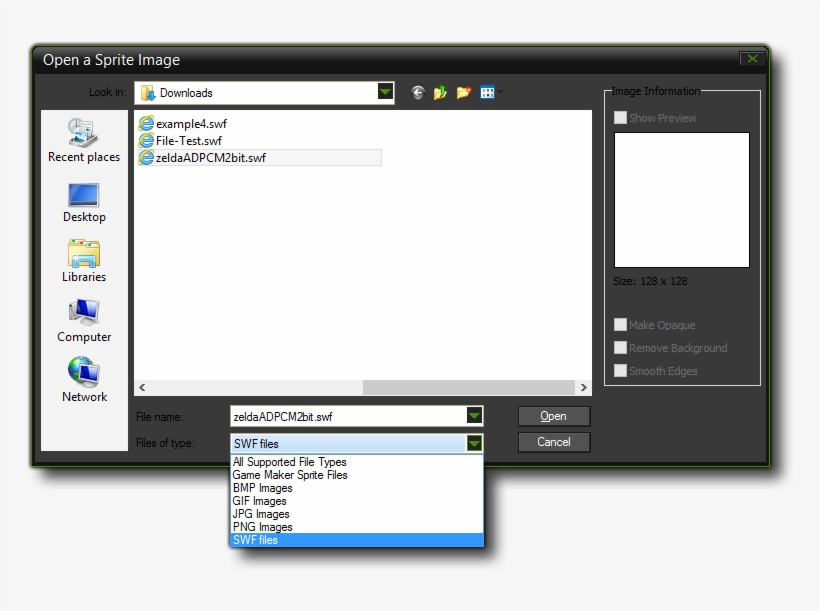Change the file list view mode
This screenshot has width=820, height=611.
(487, 91)
